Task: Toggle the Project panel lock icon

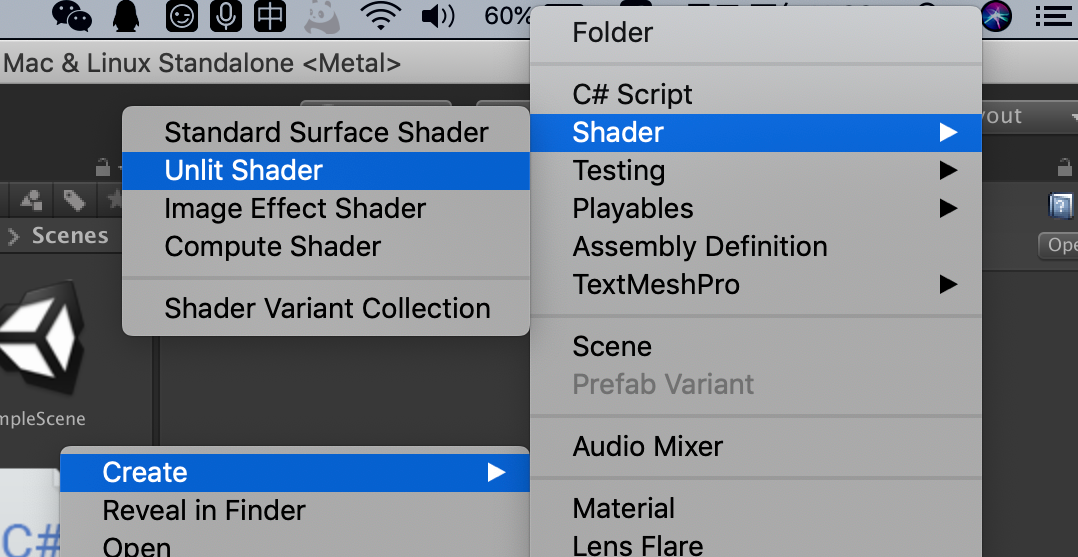Action: (102, 167)
